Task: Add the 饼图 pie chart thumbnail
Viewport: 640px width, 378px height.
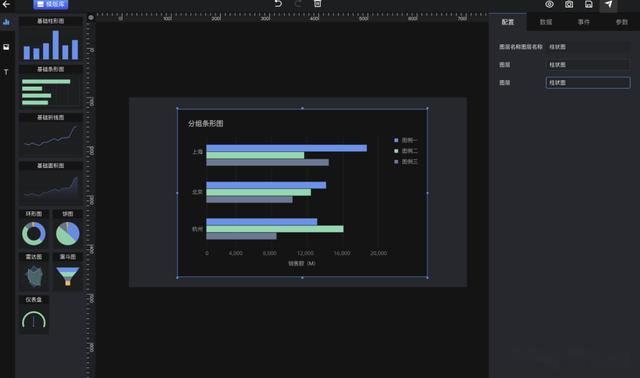Action: (68, 229)
